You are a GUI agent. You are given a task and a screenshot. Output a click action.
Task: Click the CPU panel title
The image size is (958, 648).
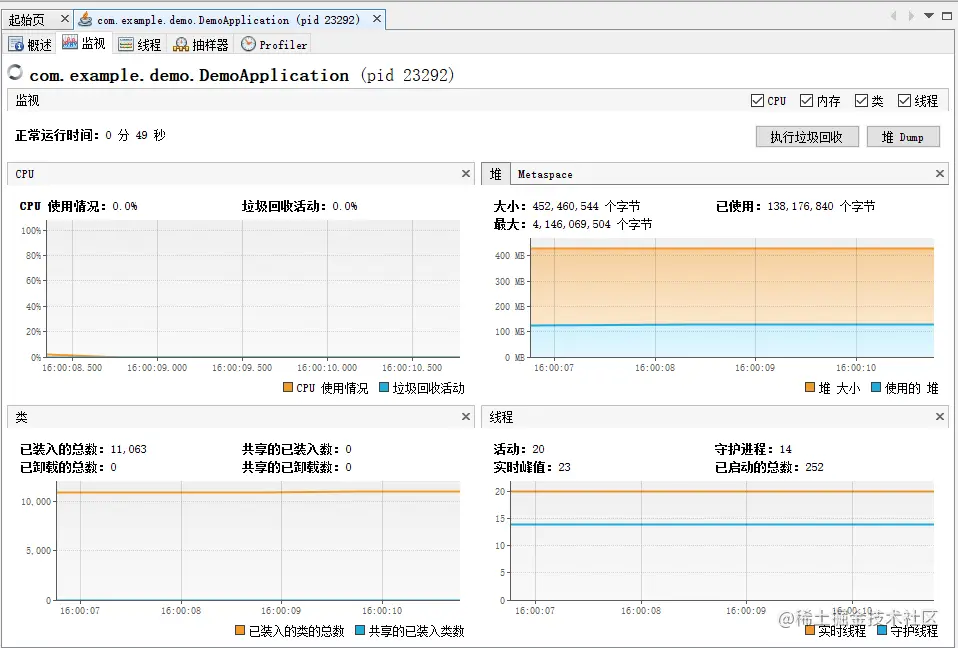tap(24, 174)
